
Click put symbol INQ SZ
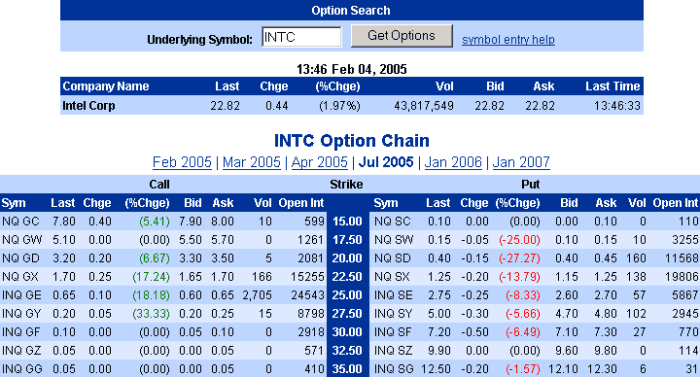pos(393,351)
